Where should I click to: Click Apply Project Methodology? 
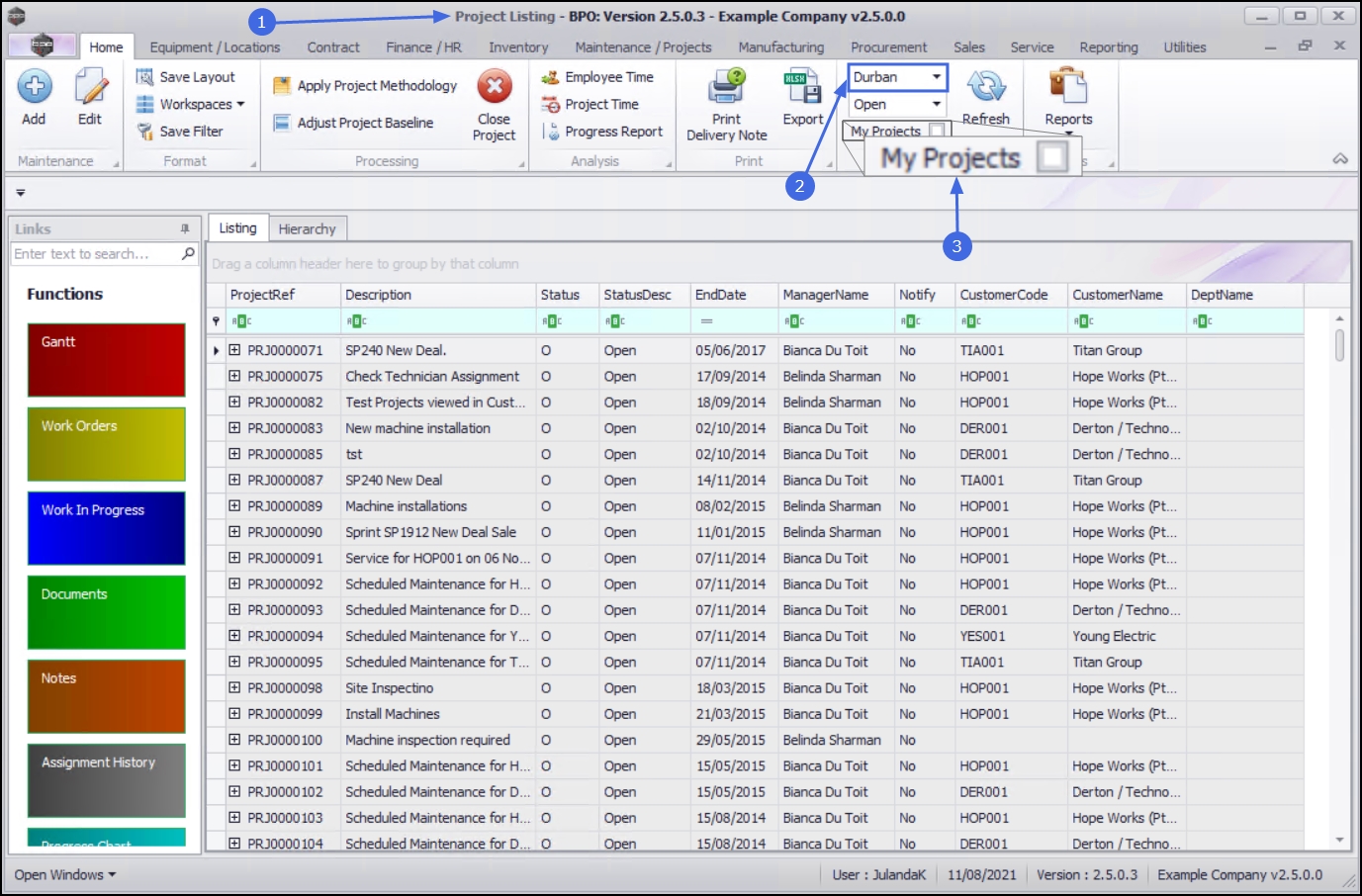pos(366,86)
